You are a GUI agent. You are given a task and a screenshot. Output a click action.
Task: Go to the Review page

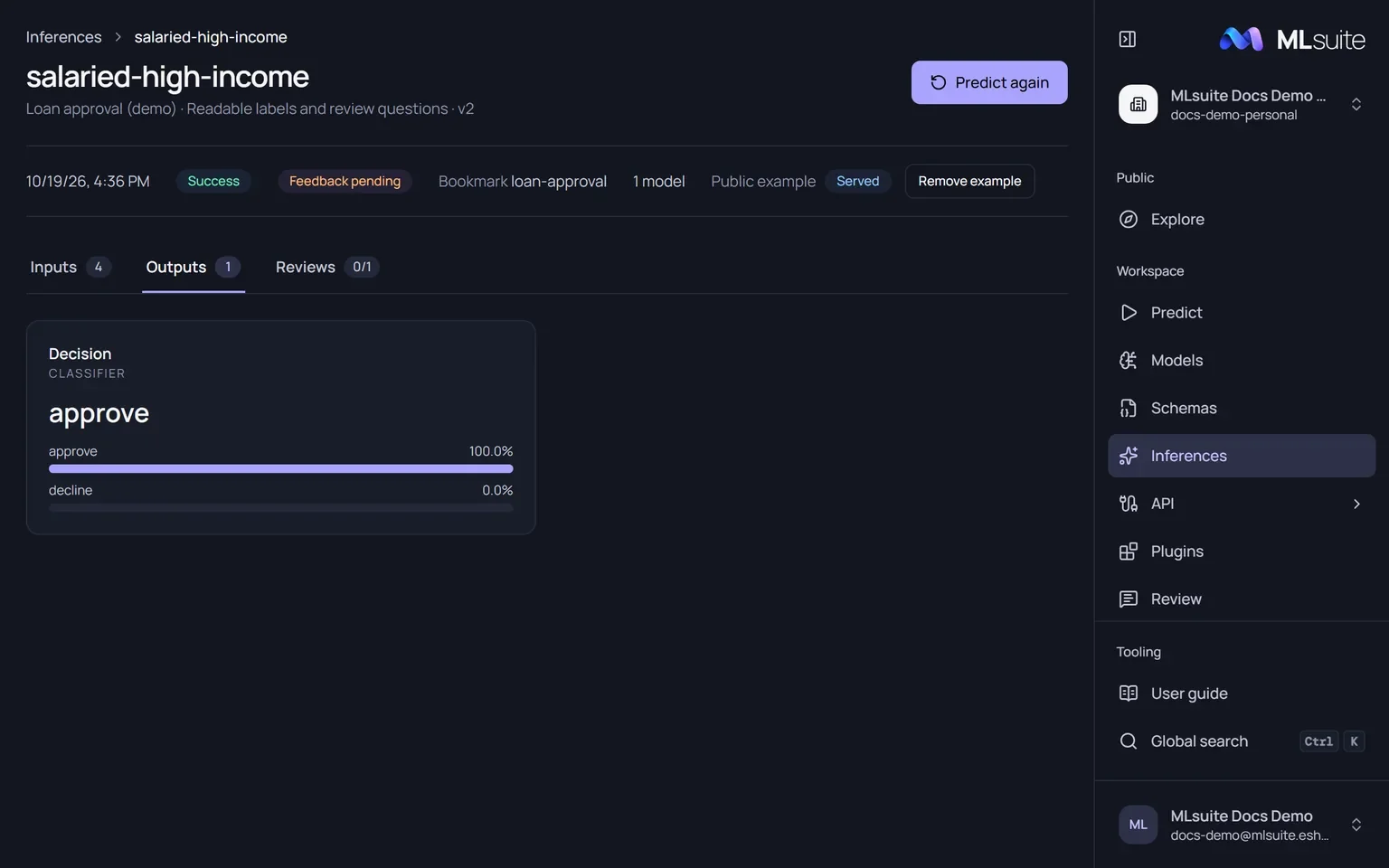pyautogui.click(x=1242, y=599)
